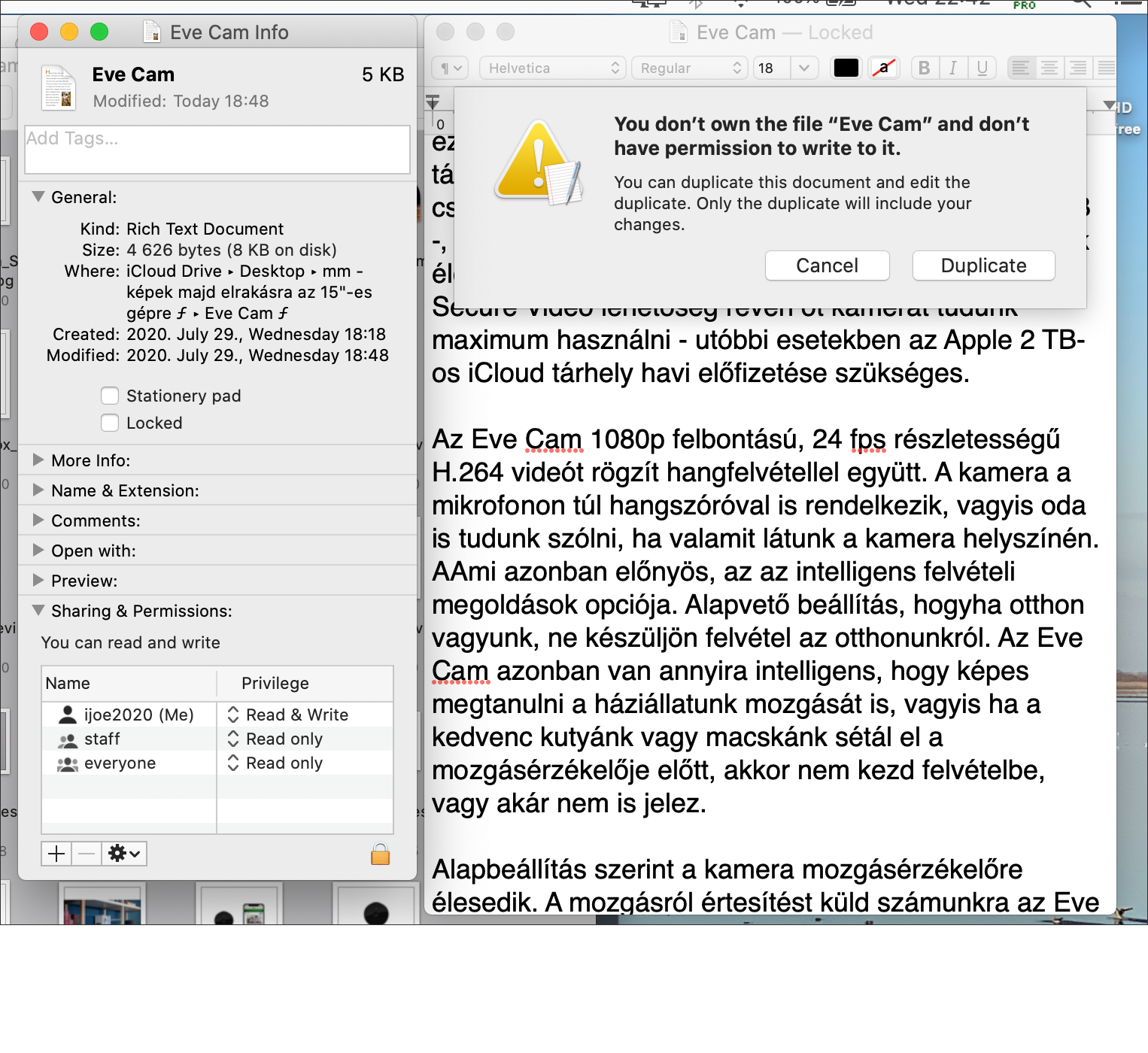Viewport: 1148px width, 1053px height.
Task: Click font size field showing 18
Action: click(770, 68)
